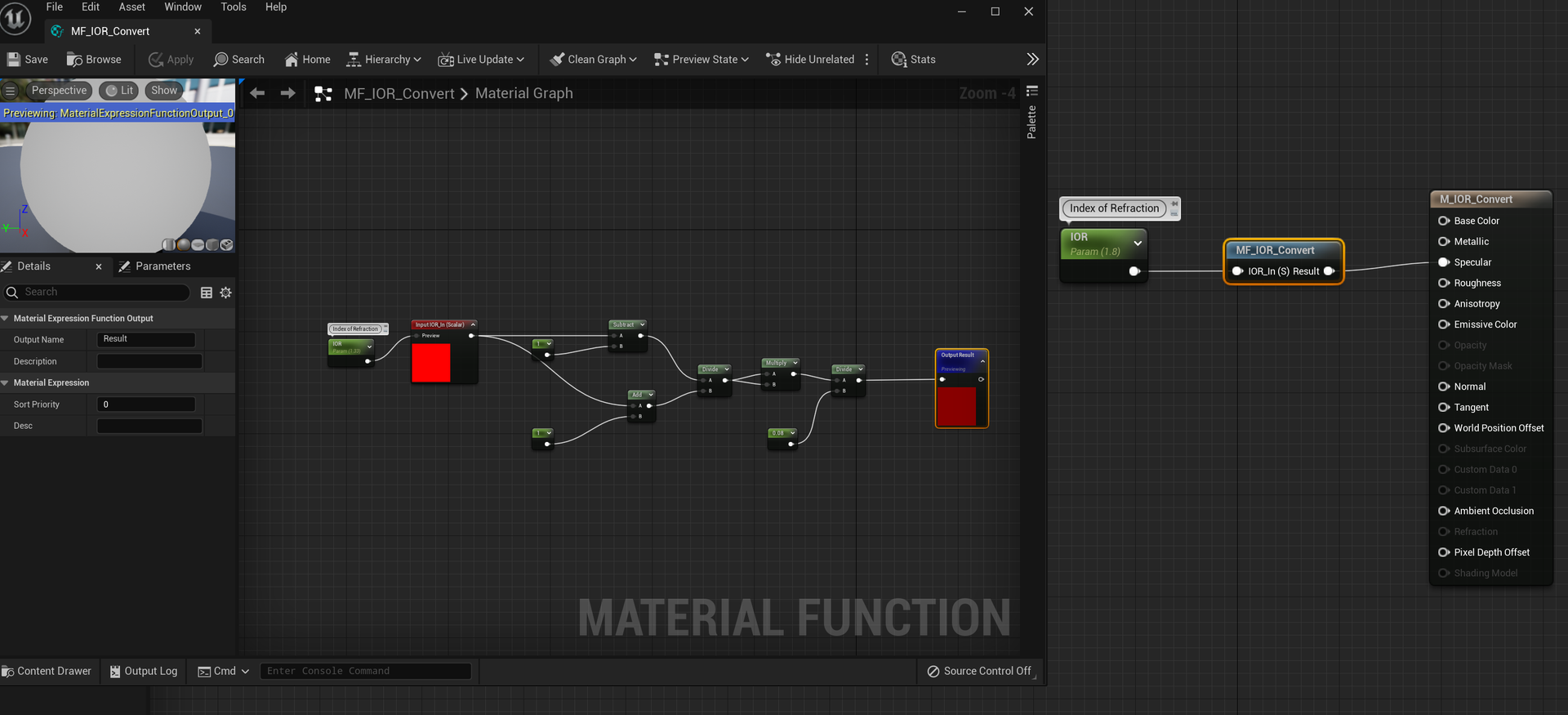This screenshot has width=1568, height=715.
Task: Switch to the Parameters tab
Action: (x=154, y=266)
